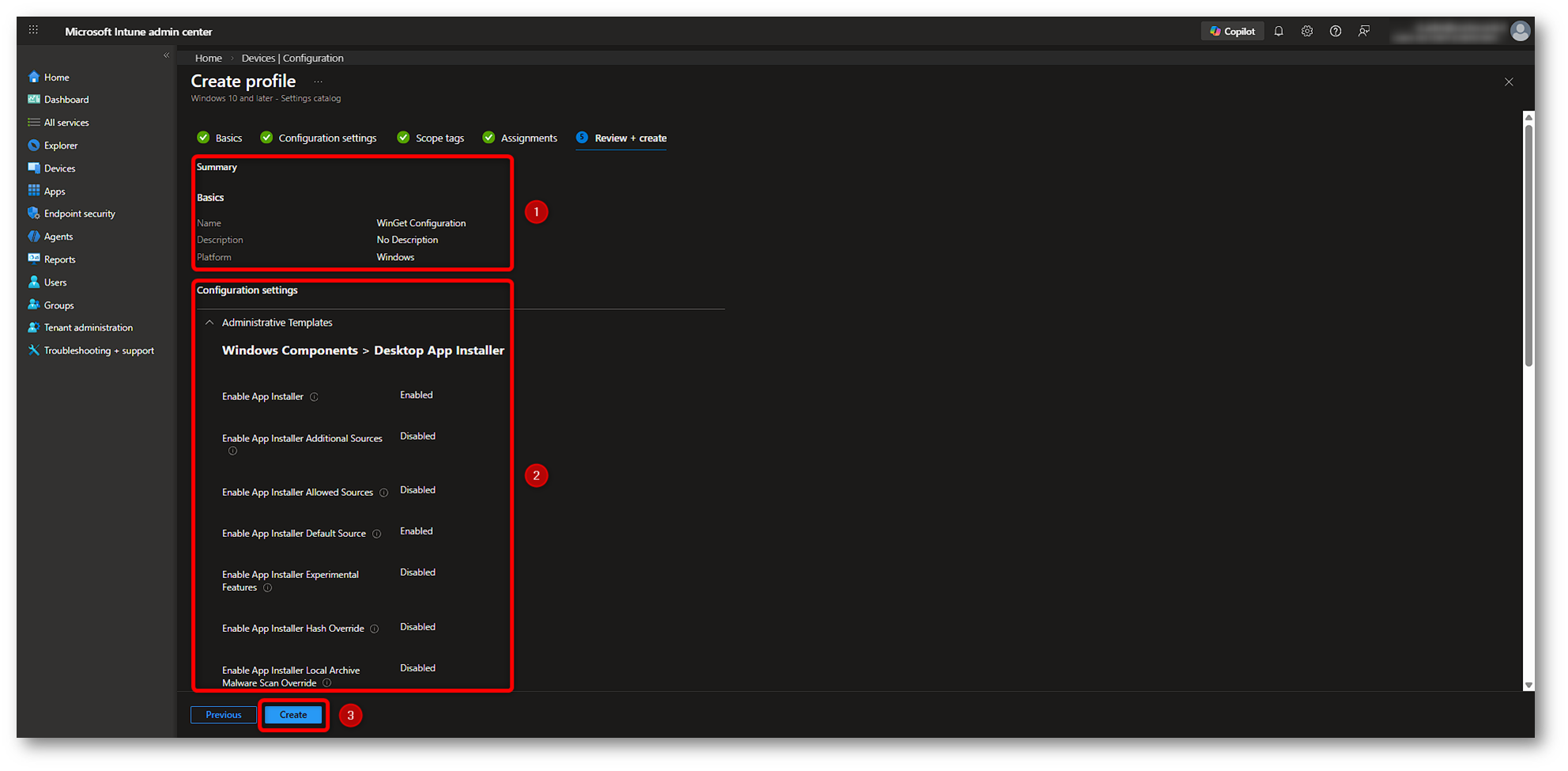This screenshot has width=1568, height=771.
Task: Switch to the Configuration settings step
Action: (x=318, y=138)
